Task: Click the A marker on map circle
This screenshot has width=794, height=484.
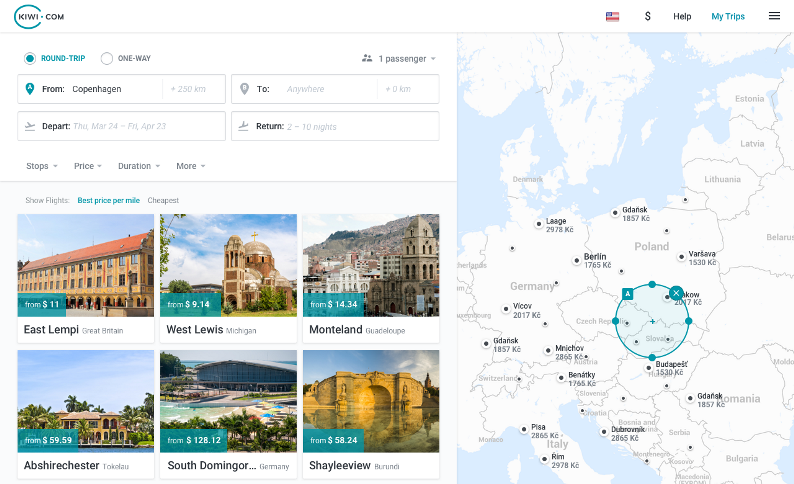Action: click(x=627, y=293)
